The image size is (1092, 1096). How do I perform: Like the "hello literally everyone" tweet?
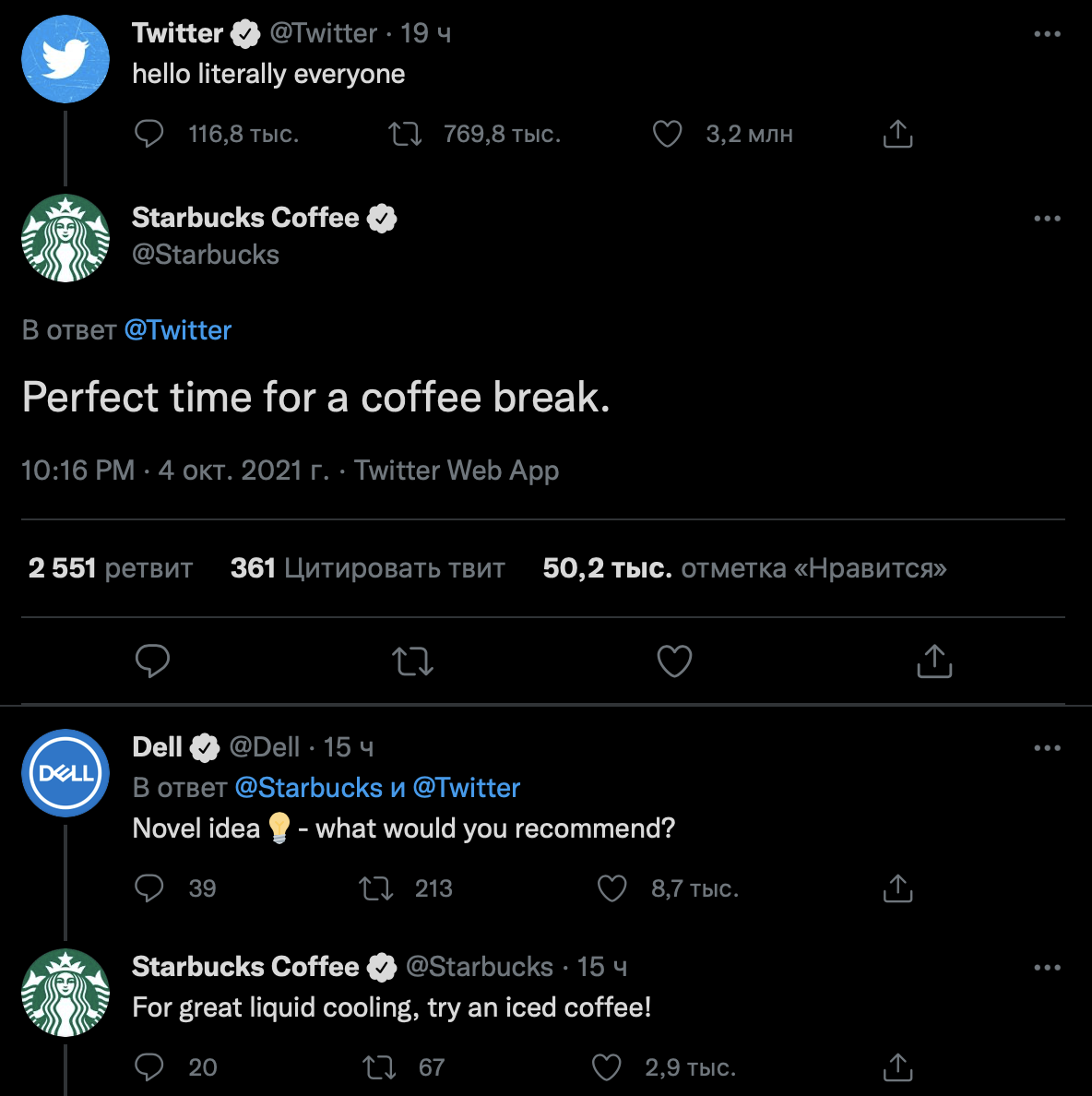(667, 135)
